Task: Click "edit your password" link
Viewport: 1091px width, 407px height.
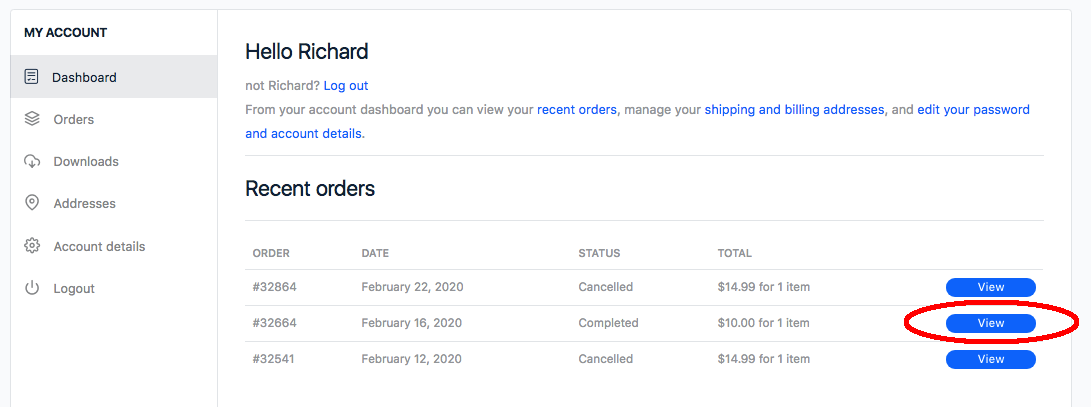Action: pyautogui.click(x=973, y=109)
